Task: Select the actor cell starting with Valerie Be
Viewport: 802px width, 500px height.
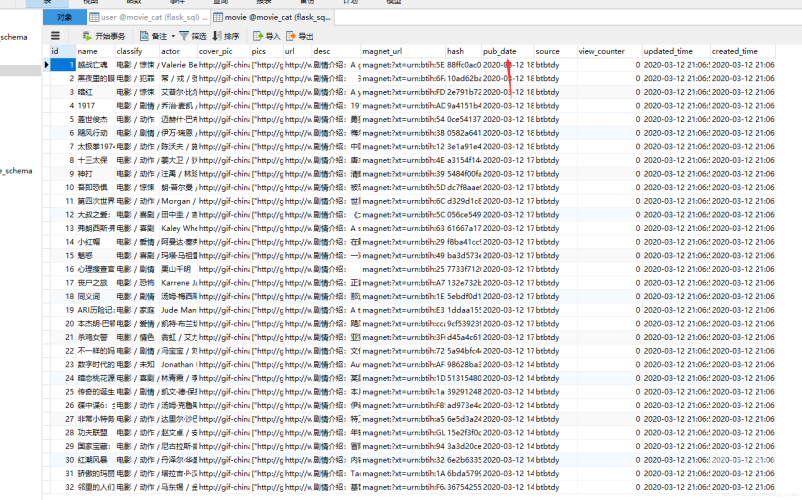Action: pyautogui.click(x=179, y=65)
